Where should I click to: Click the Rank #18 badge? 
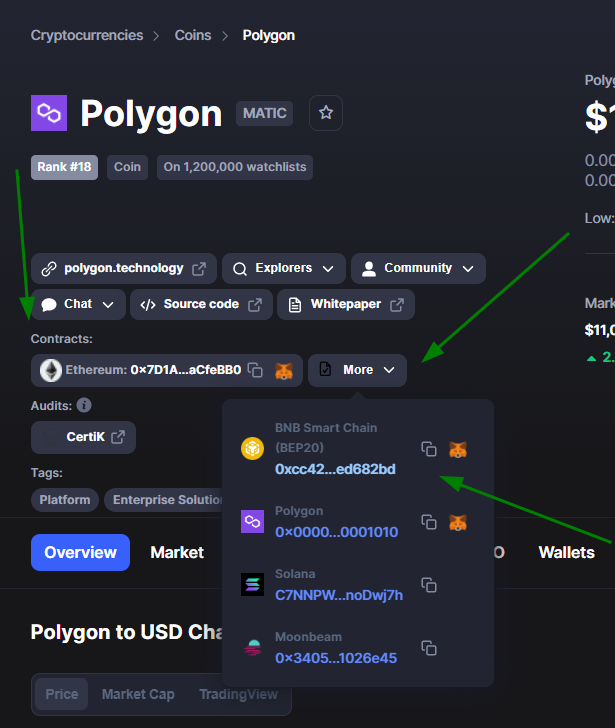65,167
